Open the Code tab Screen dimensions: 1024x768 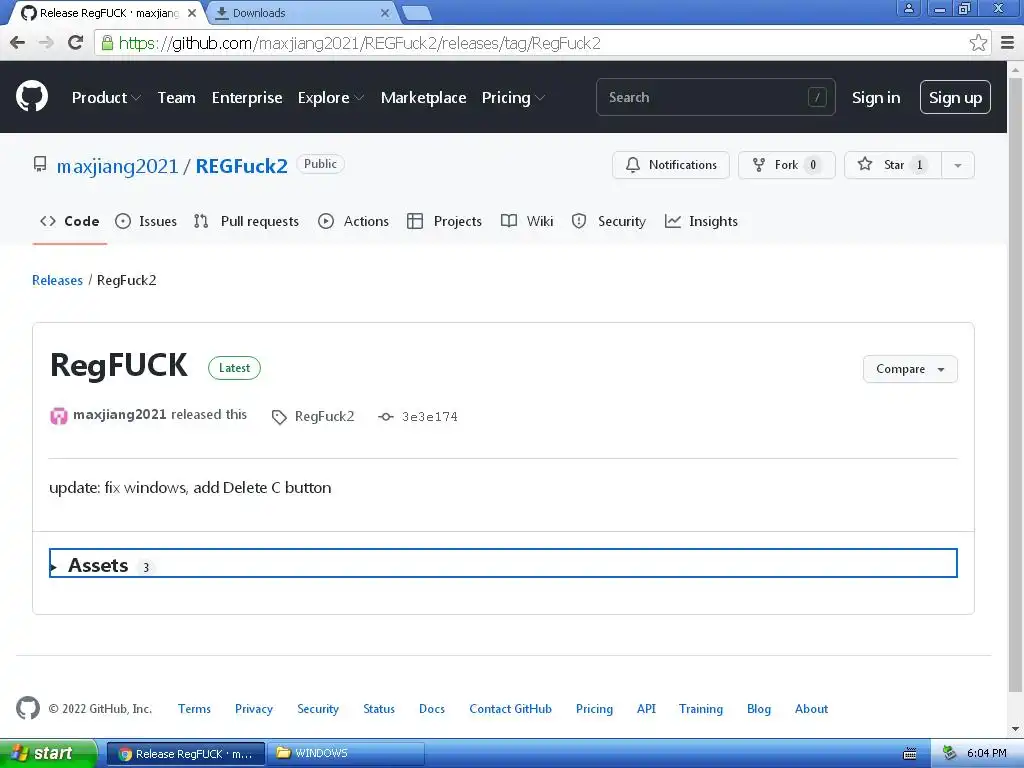pyautogui.click(x=70, y=221)
